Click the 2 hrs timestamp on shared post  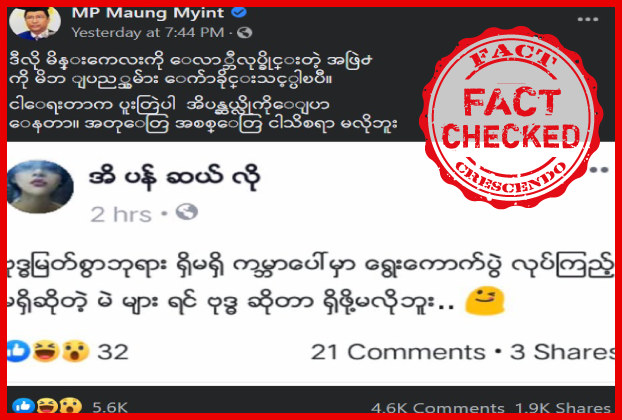[x=121, y=215]
